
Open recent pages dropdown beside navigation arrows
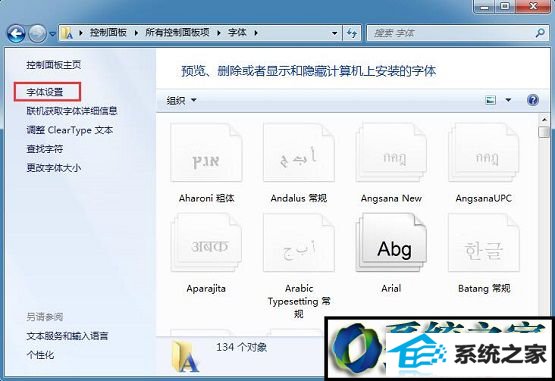(x=52, y=34)
